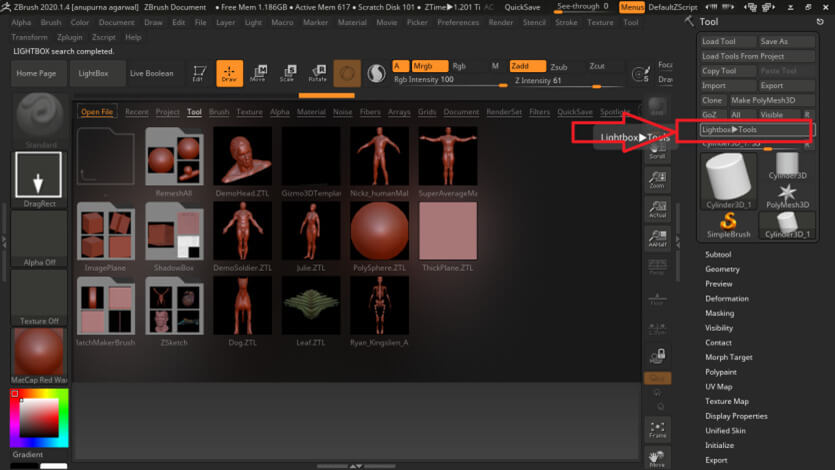
Task: Click the draw size gauge icon
Action: [641, 74]
